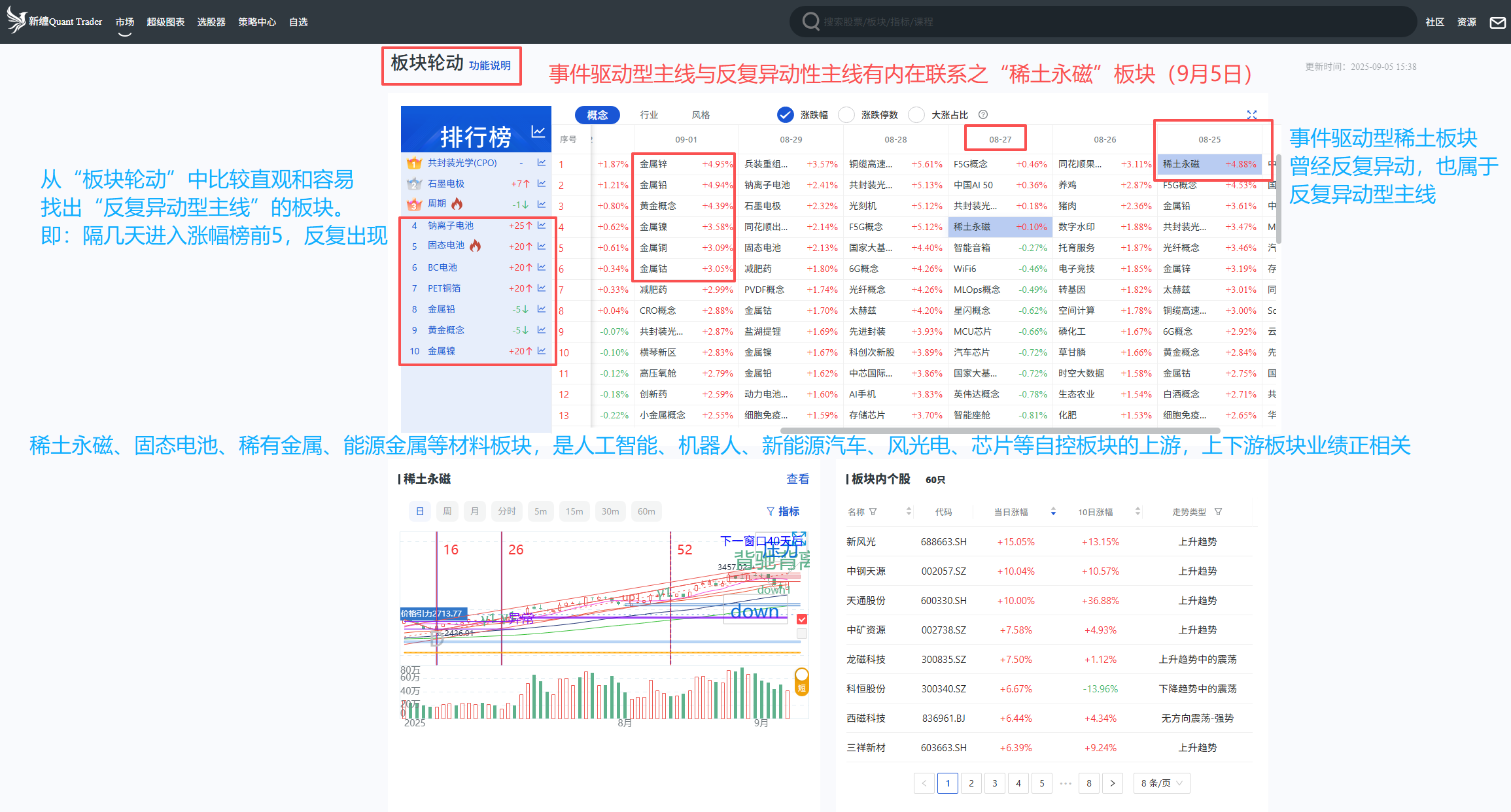Image resolution: width=1511 pixels, height=812 pixels.
Task: Open the mail inbox icon
Action: pyautogui.click(x=1497, y=23)
